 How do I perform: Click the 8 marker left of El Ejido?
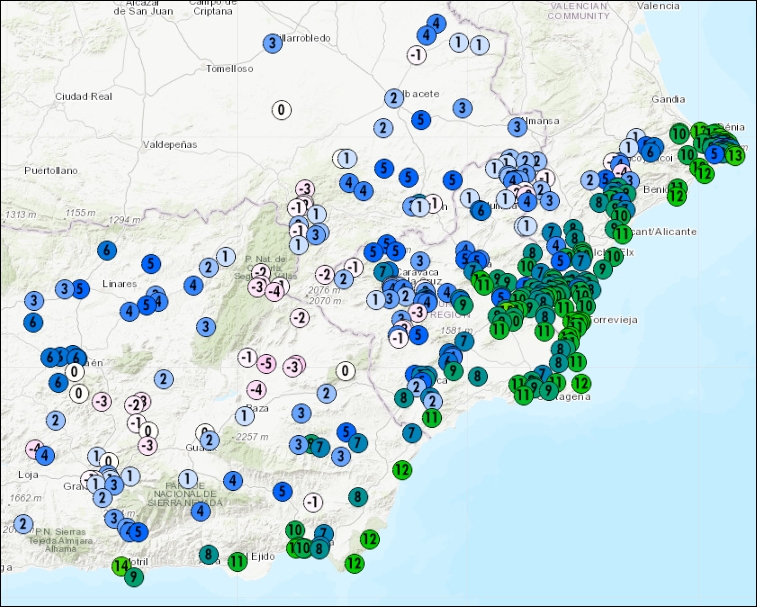pyautogui.click(x=209, y=554)
